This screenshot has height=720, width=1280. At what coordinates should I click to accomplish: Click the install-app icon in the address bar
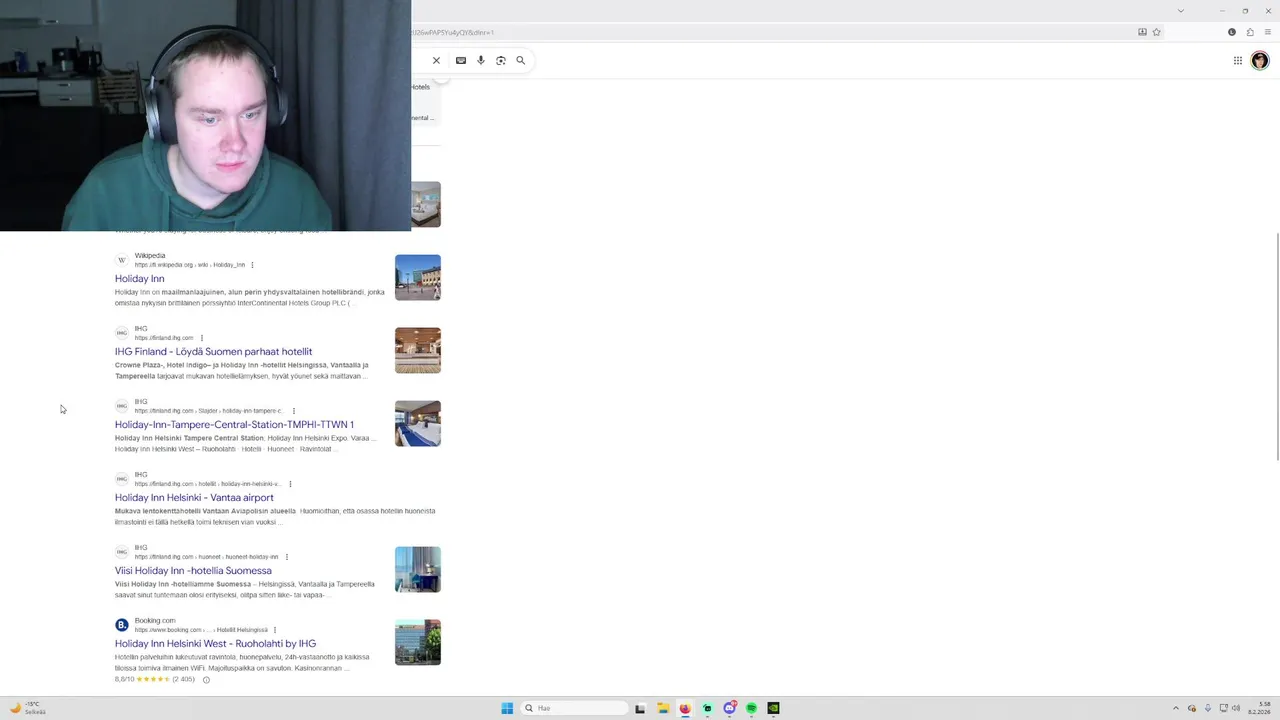(1142, 32)
